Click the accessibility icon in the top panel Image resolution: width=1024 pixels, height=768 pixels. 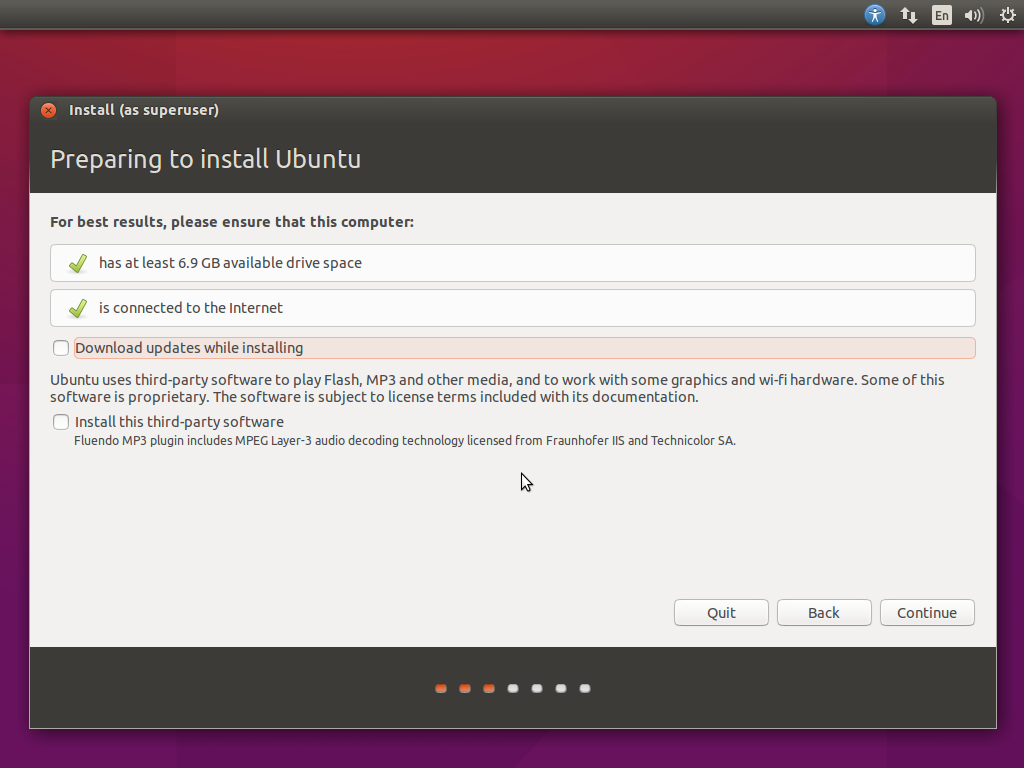click(874, 15)
